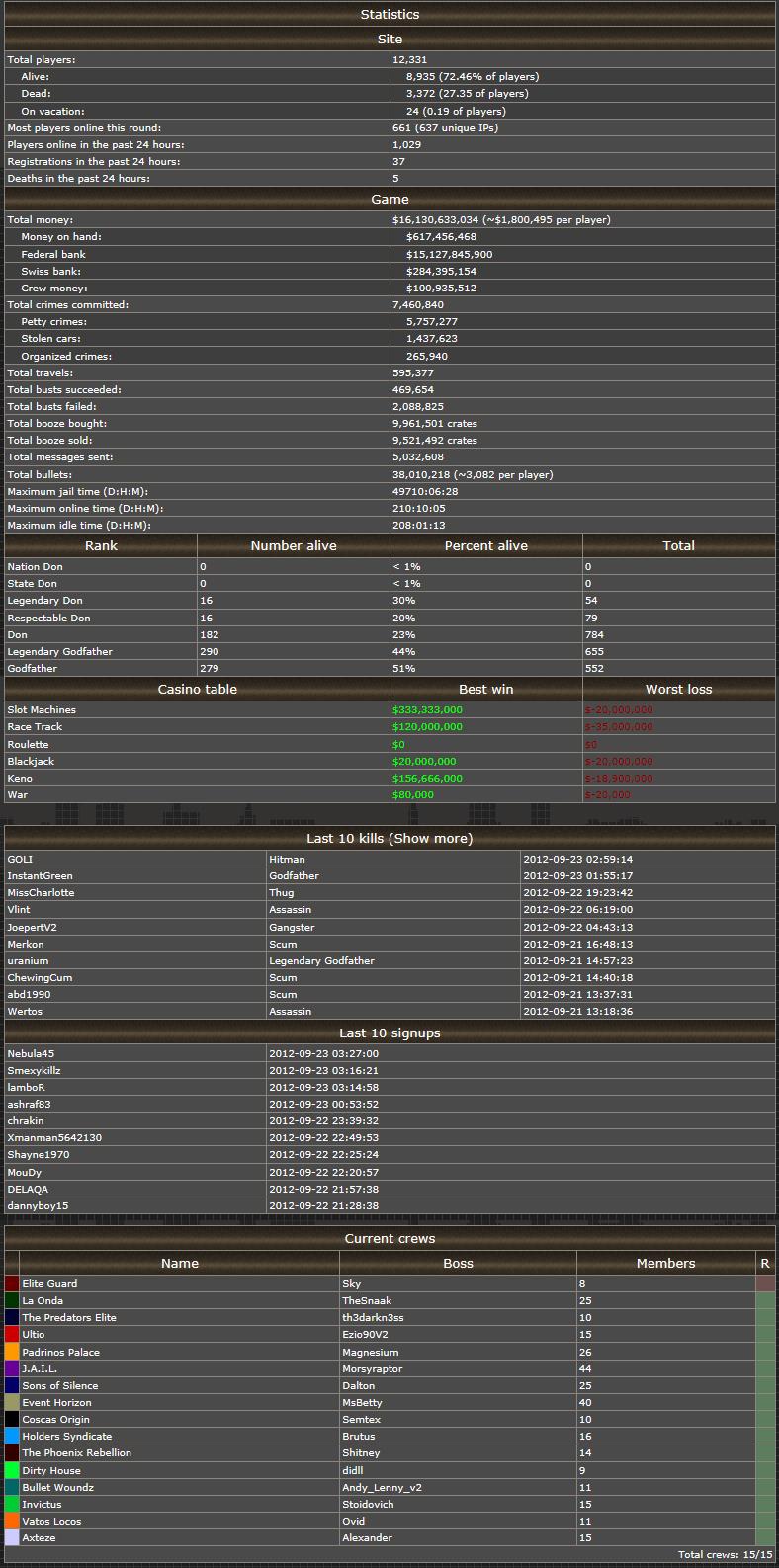View boss Andy_Lenny_v2's profile
779x1568 pixels.
(x=382, y=1487)
